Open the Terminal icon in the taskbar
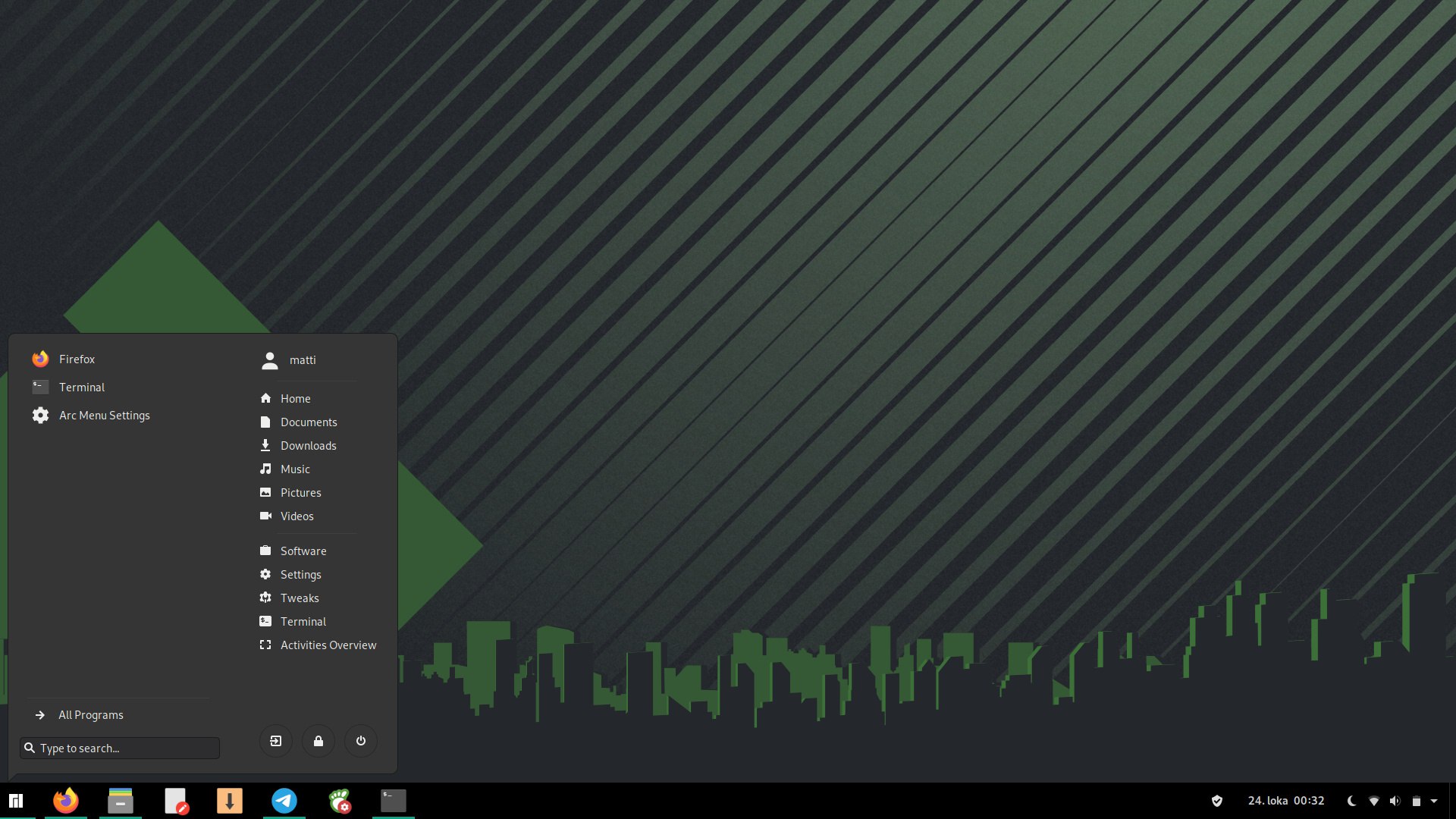Image resolution: width=1456 pixels, height=819 pixels. click(x=394, y=801)
